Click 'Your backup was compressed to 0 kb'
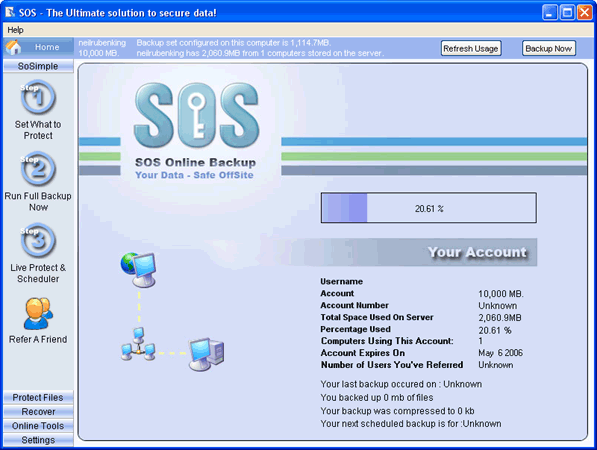Viewport: 597px width, 450px height. [397, 411]
